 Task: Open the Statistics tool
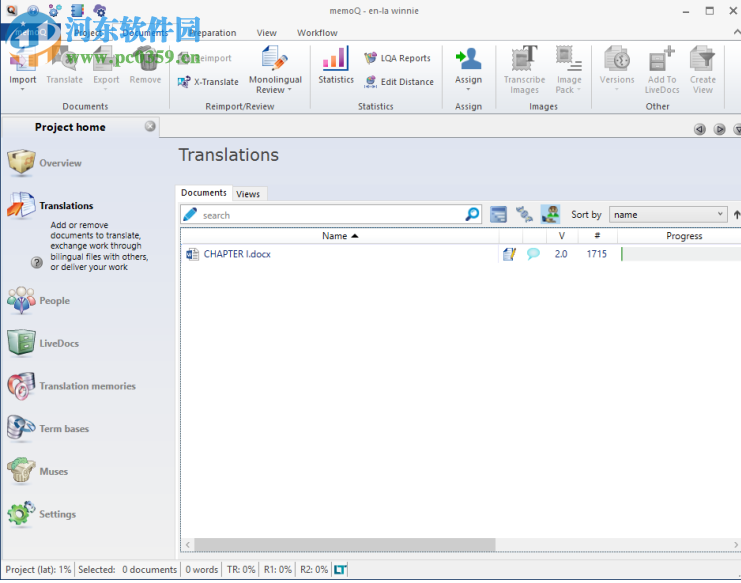(336, 65)
